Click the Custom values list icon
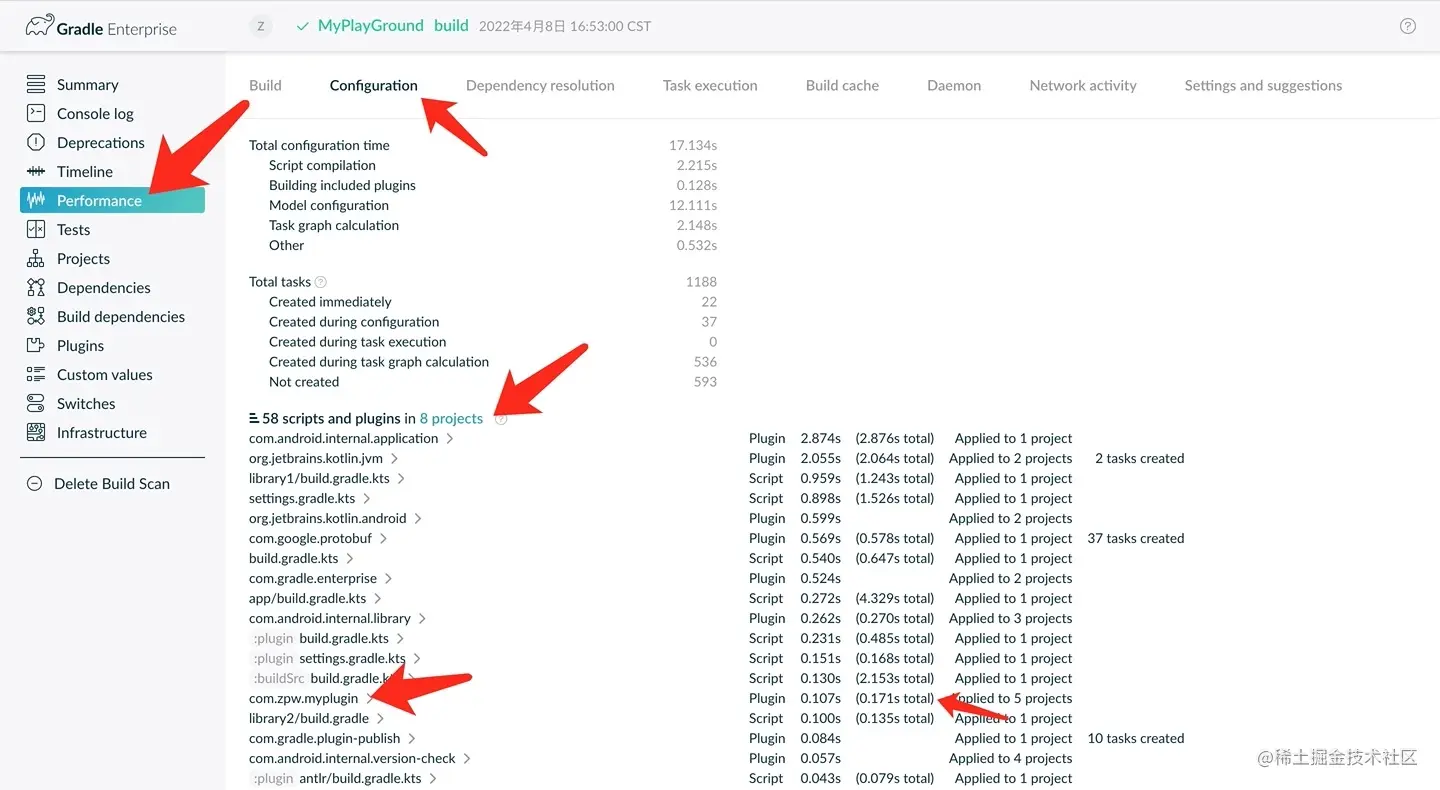The width and height of the screenshot is (1440, 790). (36, 374)
